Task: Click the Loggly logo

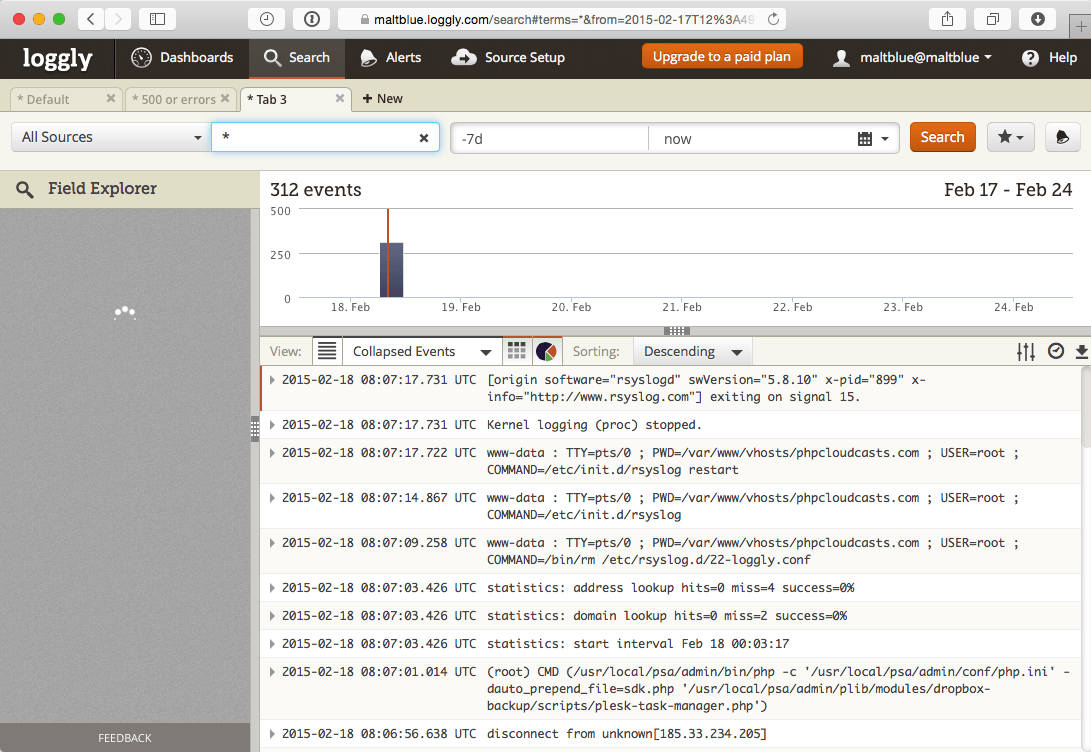Action: (57, 58)
